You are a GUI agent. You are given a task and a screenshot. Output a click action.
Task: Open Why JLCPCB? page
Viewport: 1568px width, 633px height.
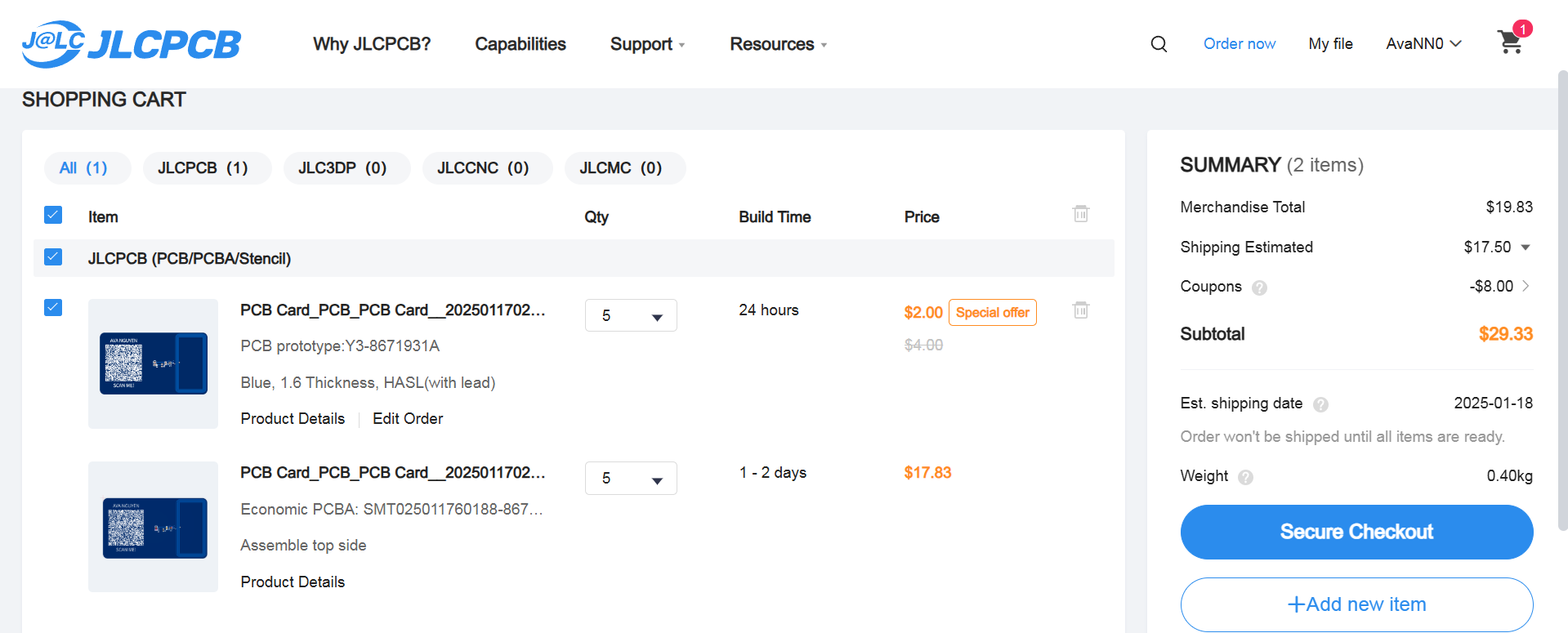click(372, 44)
